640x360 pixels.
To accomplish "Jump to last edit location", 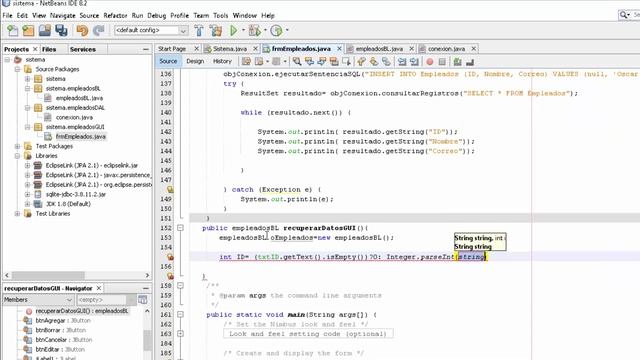I will click(x=246, y=62).
